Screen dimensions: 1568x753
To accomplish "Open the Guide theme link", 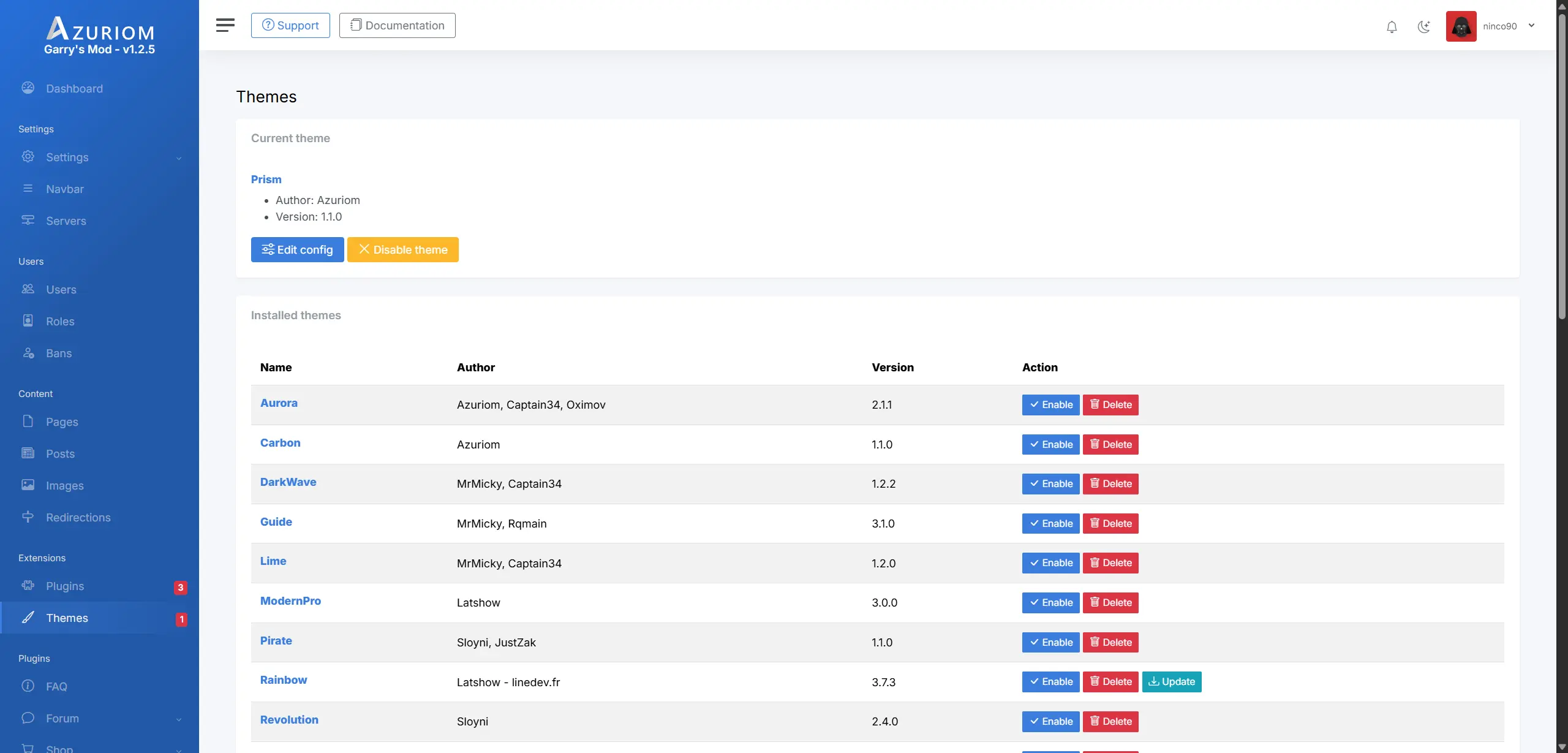I will click(x=276, y=521).
